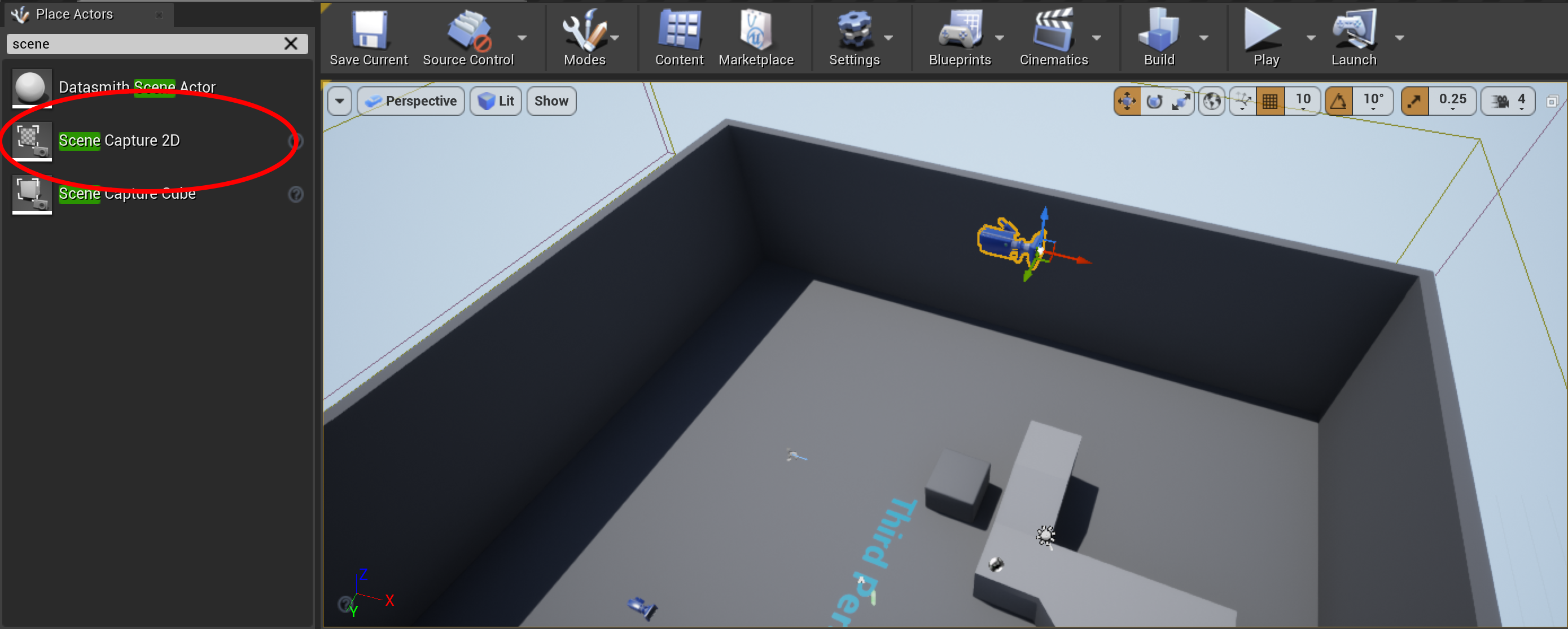Enable surface snapping
The width and height of the screenshot is (1568, 629).
point(1242,101)
